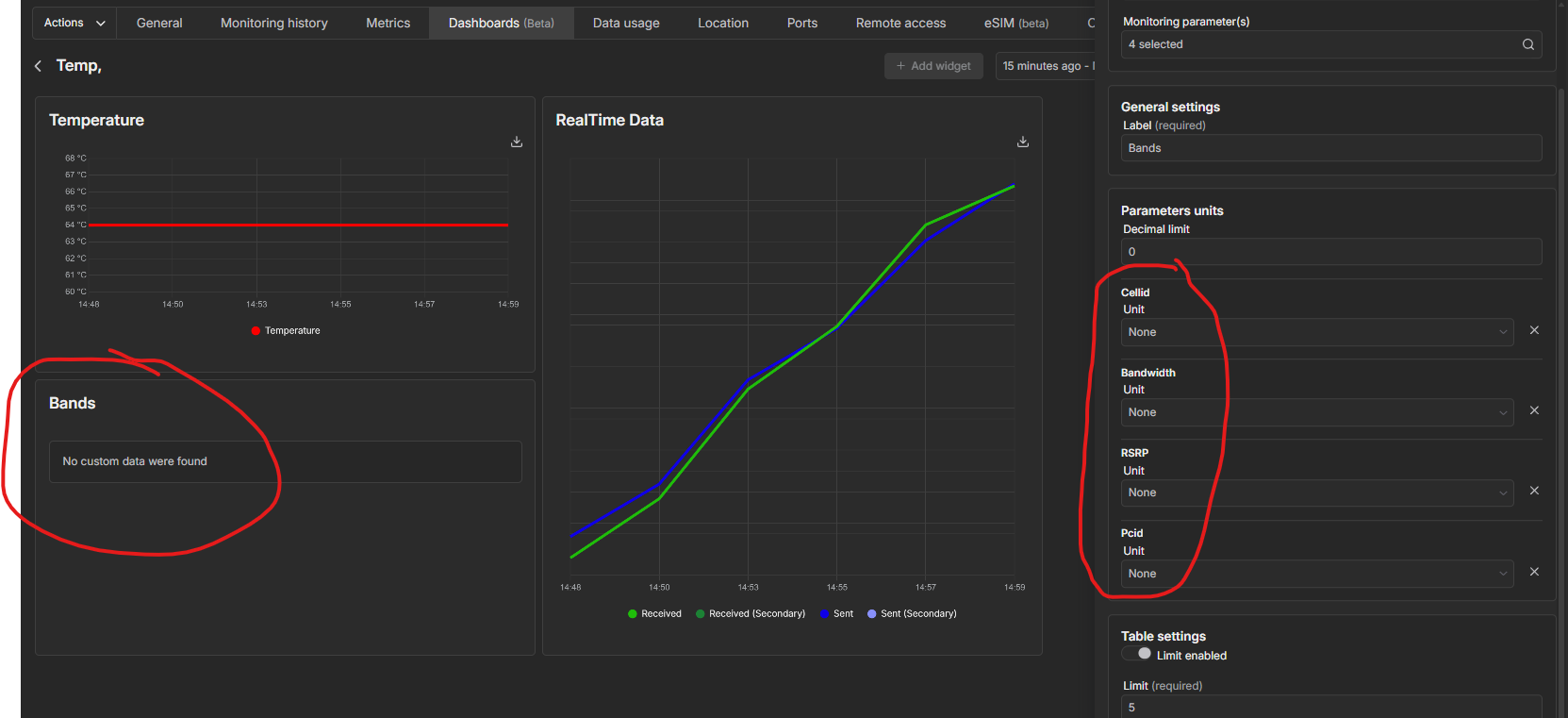The height and width of the screenshot is (718, 1568).
Task: Open the Cellid Unit dropdown
Action: click(x=1316, y=332)
